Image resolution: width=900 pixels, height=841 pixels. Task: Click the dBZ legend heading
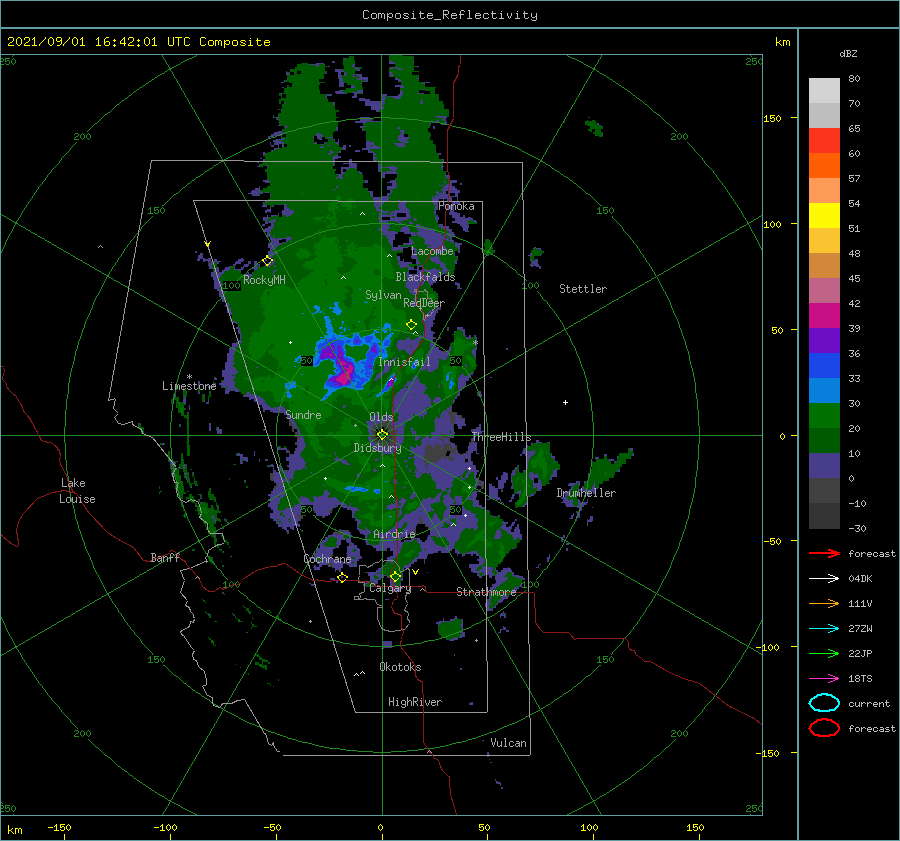pyautogui.click(x=848, y=53)
